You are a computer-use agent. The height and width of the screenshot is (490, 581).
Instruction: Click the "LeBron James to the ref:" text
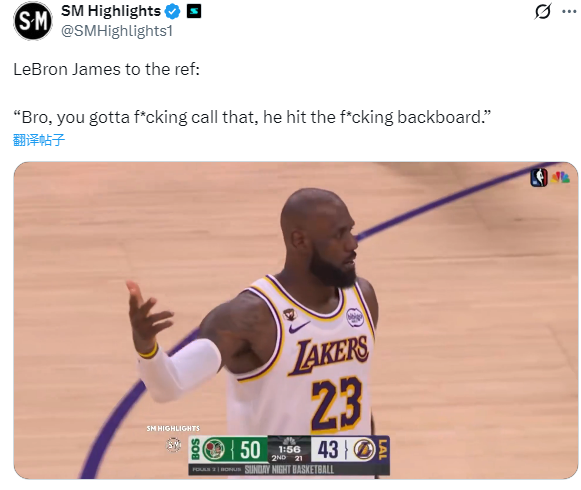pos(107,69)
